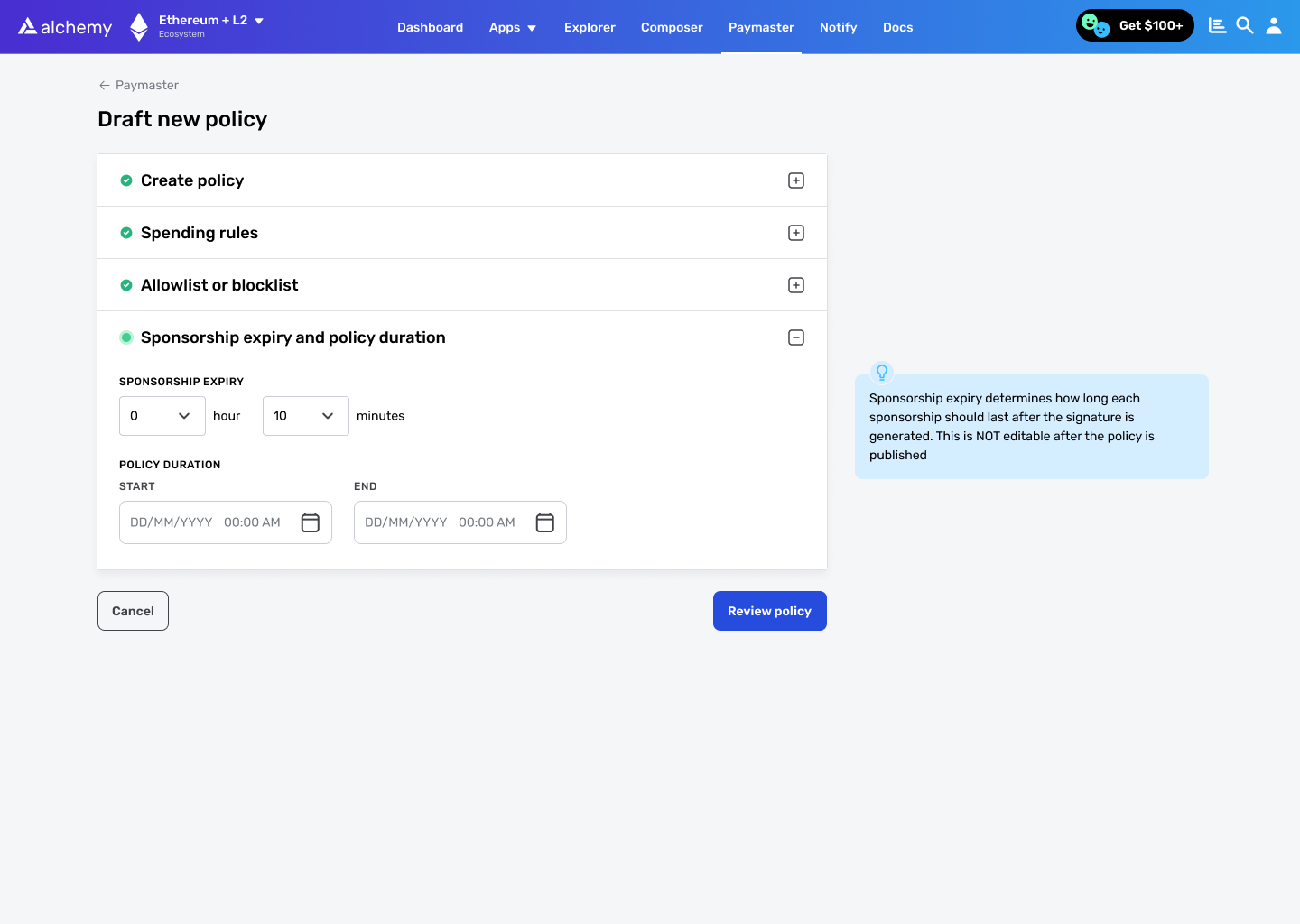Viewport: 1300px width, 924px height.
Task: Click the SPONSORSHIP EXPIRY label
Action: [x=181, y=382]
